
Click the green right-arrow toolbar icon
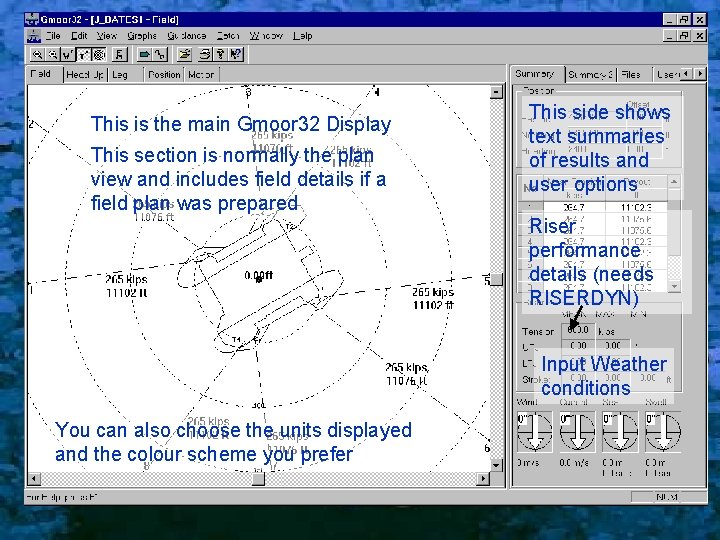click(x=144, y=55)
